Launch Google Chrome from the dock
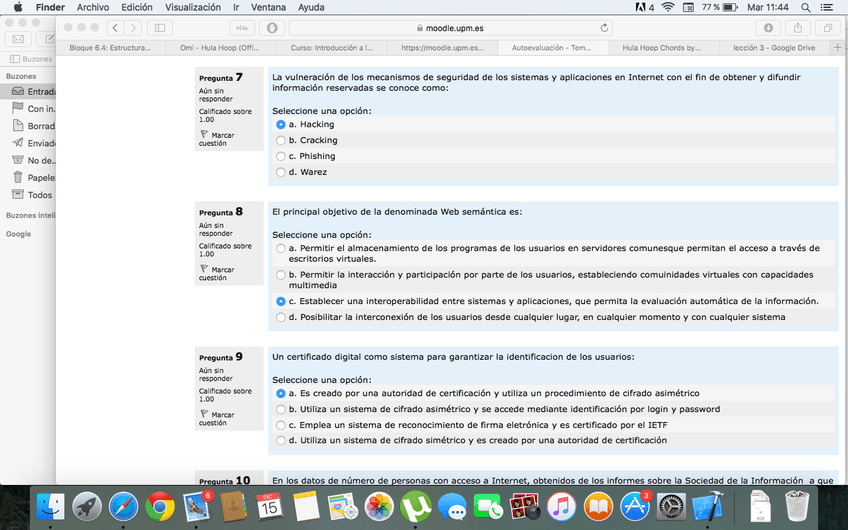 (x=159, y=506)
